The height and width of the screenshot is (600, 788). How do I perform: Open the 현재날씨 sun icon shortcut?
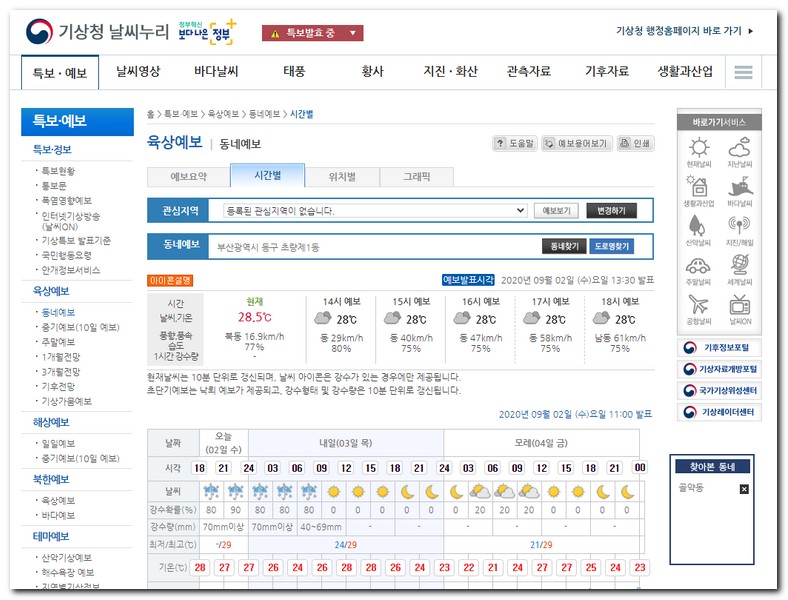(699, 152)
